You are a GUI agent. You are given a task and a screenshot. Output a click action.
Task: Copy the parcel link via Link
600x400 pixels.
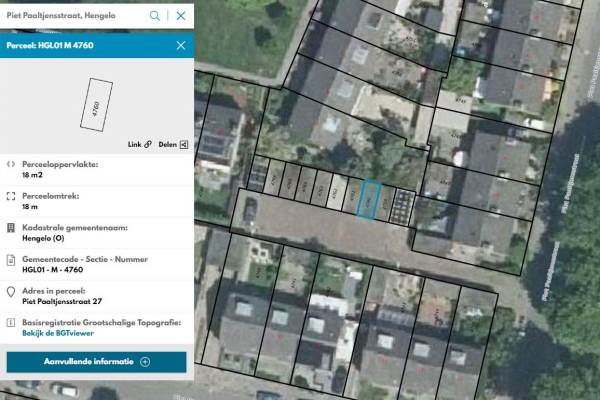[134, 145]
